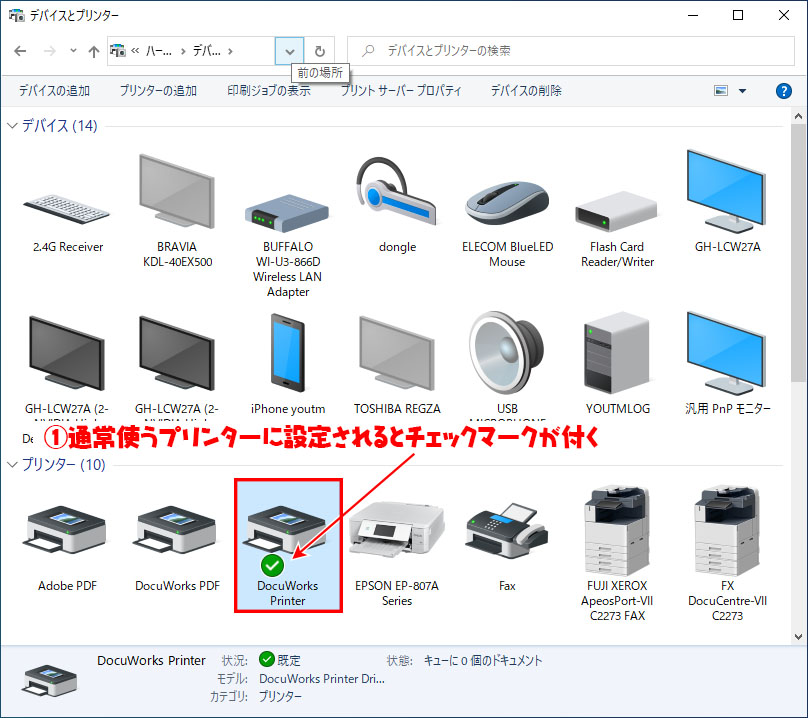Select the DocuWorks PDF printer
Viewport: 808px width, 718px height.
[177, 546]
